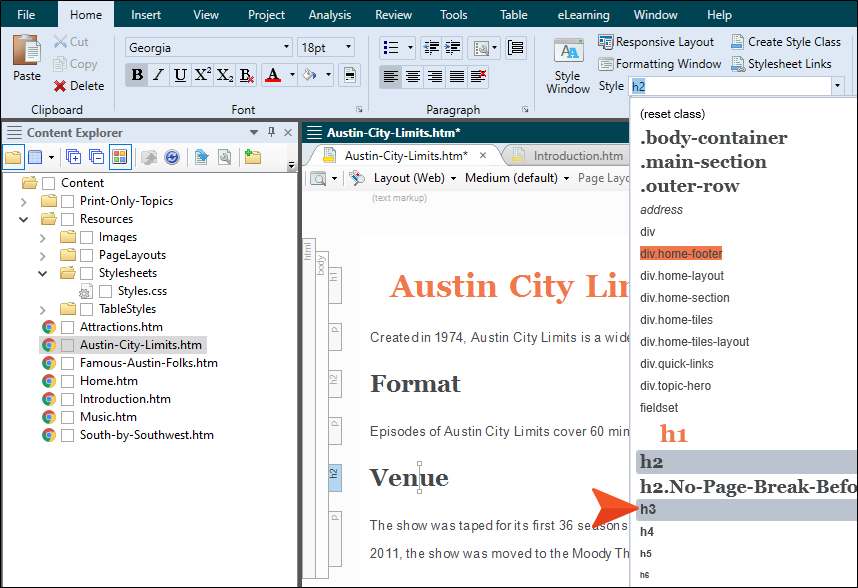Select h3 in the style list
This screenshot has width=858, height=588.
pyautogui.click(x=747, y=509)
